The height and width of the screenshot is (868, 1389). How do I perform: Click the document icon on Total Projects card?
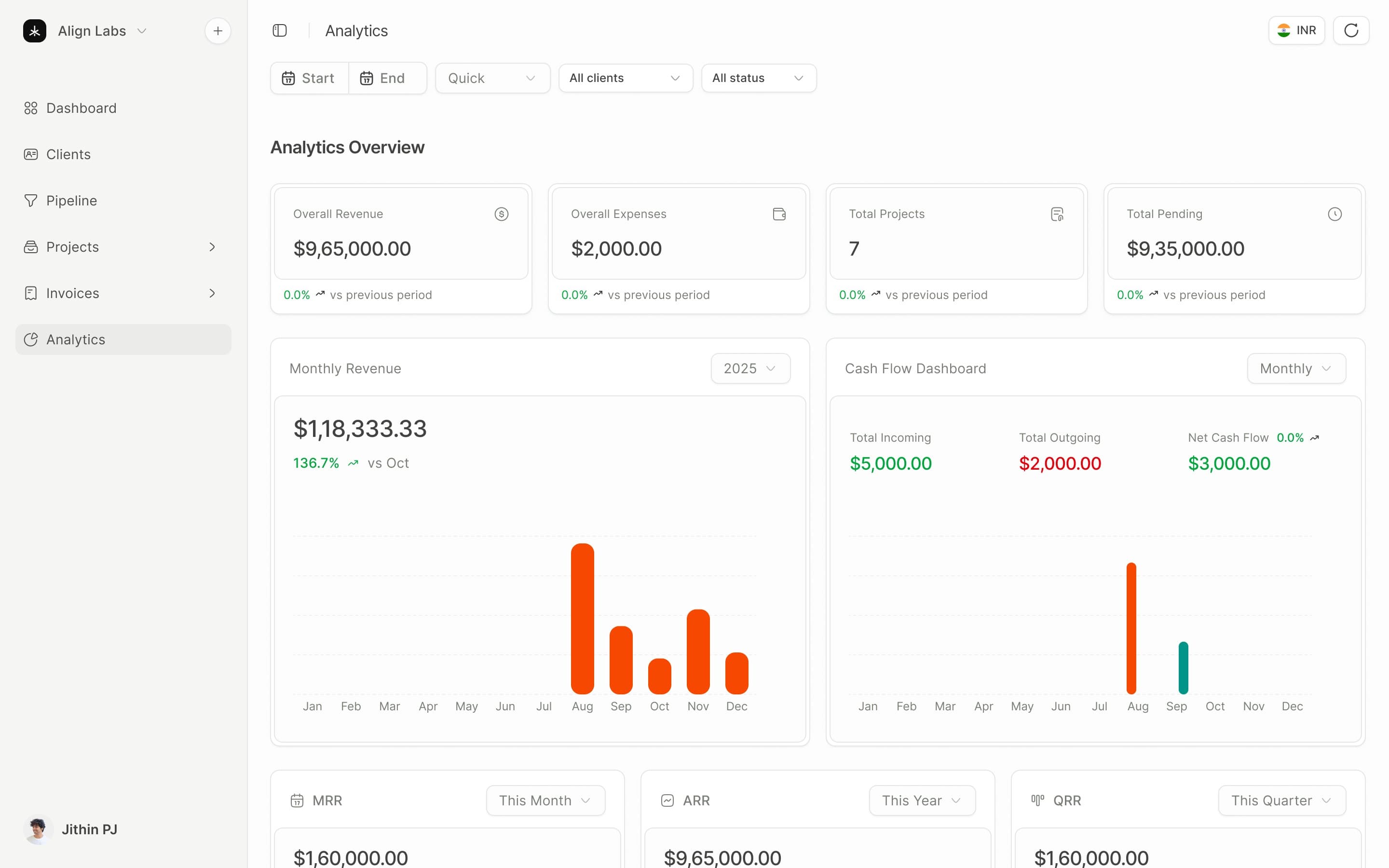coord(1057,214)
